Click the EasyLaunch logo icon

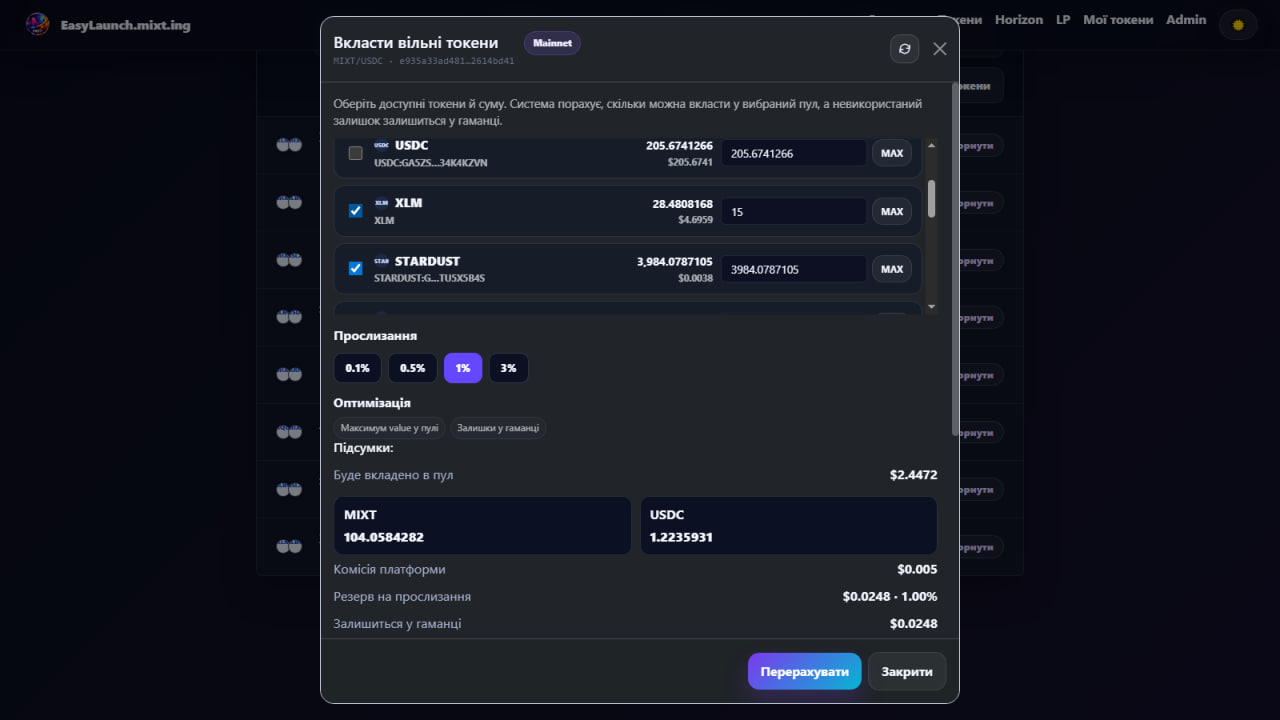click(37, 24)
